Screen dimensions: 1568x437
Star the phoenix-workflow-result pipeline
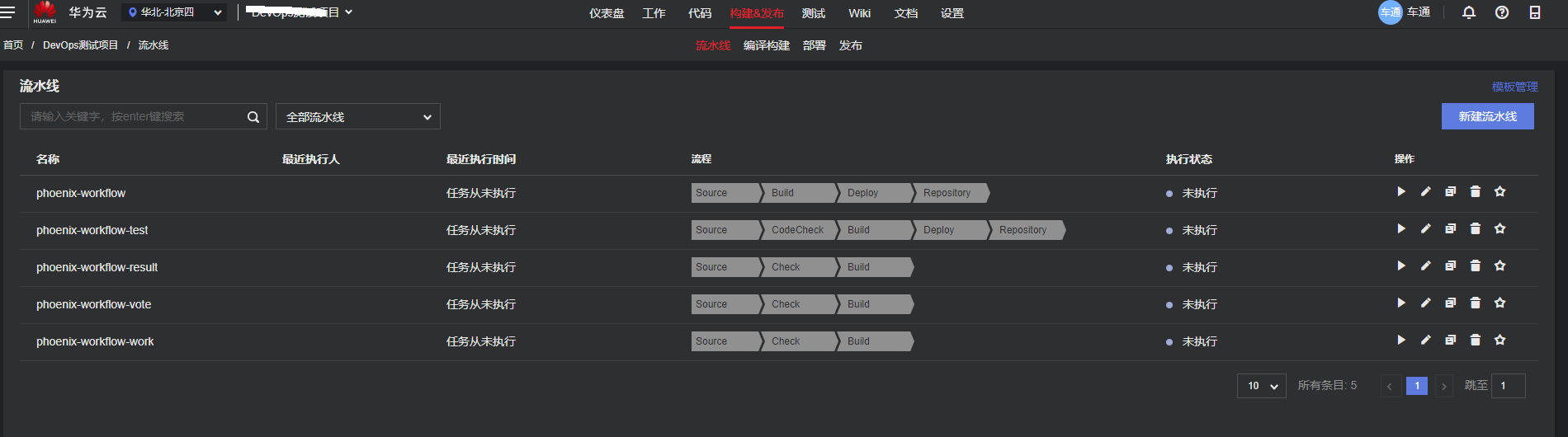[x=1500, y=265]
